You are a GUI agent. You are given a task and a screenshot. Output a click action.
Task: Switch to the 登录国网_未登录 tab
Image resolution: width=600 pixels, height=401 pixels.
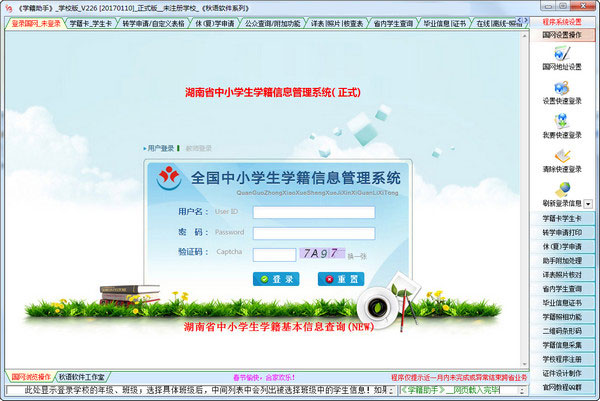pos(36,23)
